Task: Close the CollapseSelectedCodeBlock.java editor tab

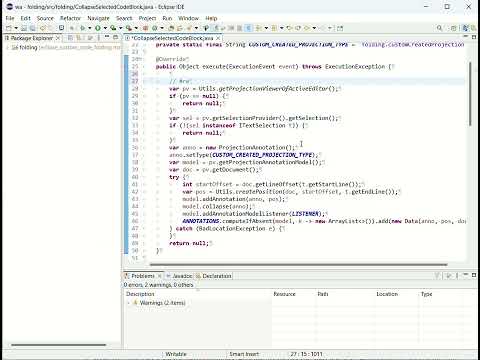Action: click(x=218, y=38)
